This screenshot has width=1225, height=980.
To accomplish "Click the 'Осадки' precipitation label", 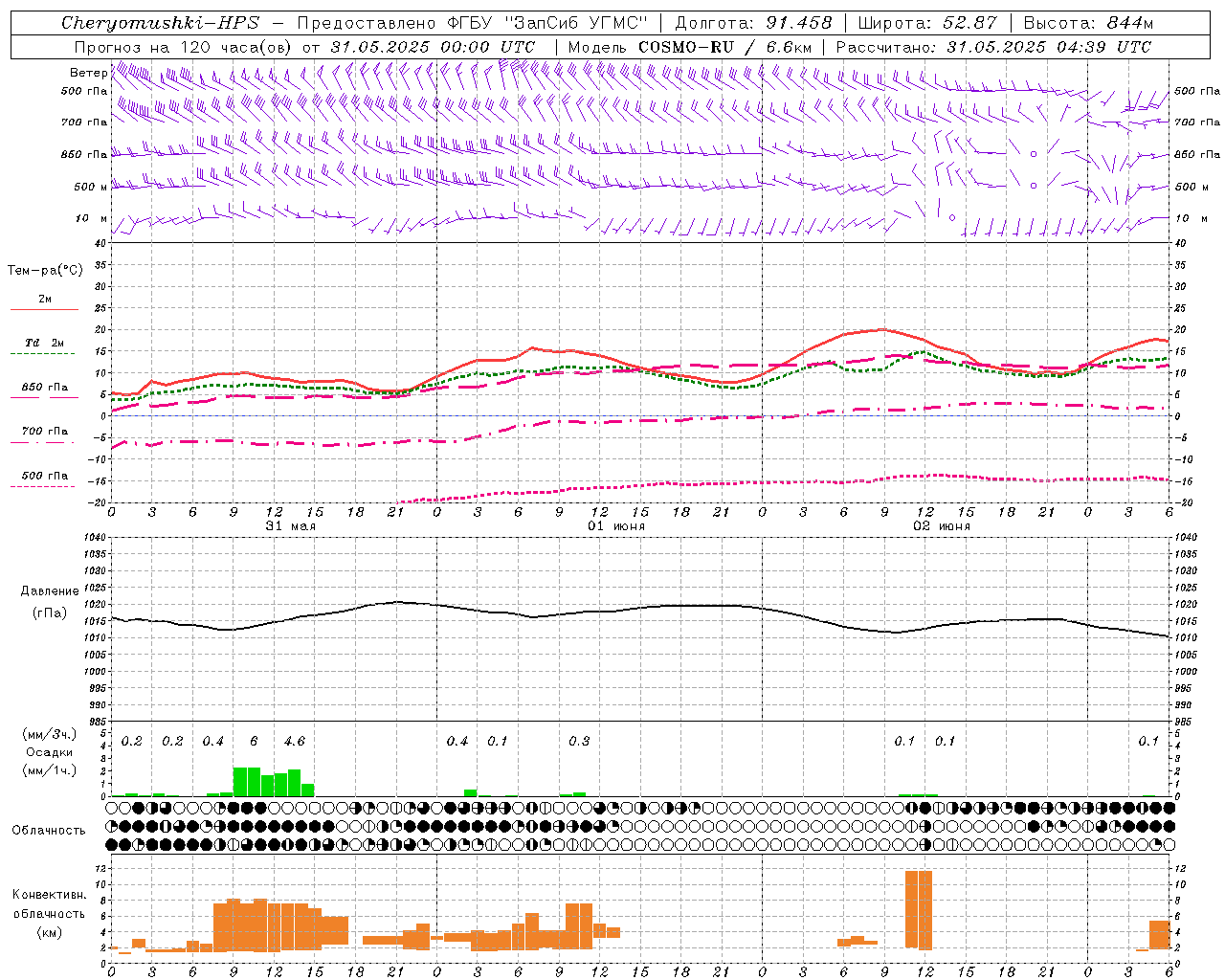I will [x=50, y=752].
